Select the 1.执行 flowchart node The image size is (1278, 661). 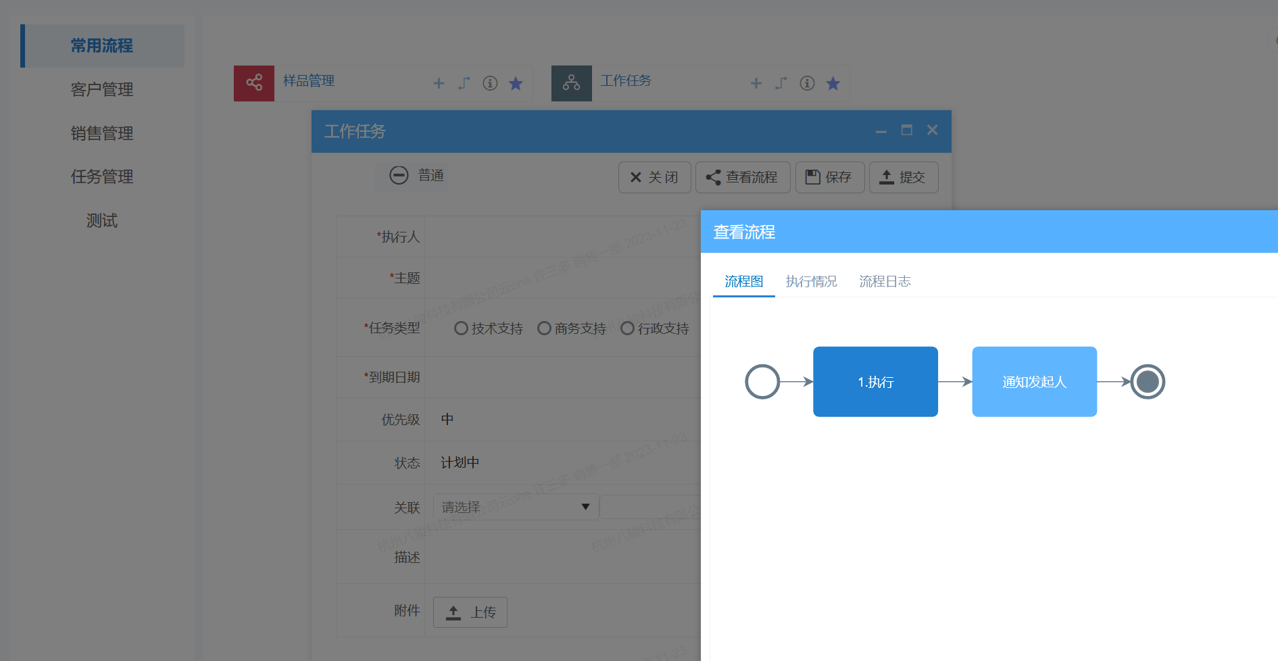[x=875, y=381]
